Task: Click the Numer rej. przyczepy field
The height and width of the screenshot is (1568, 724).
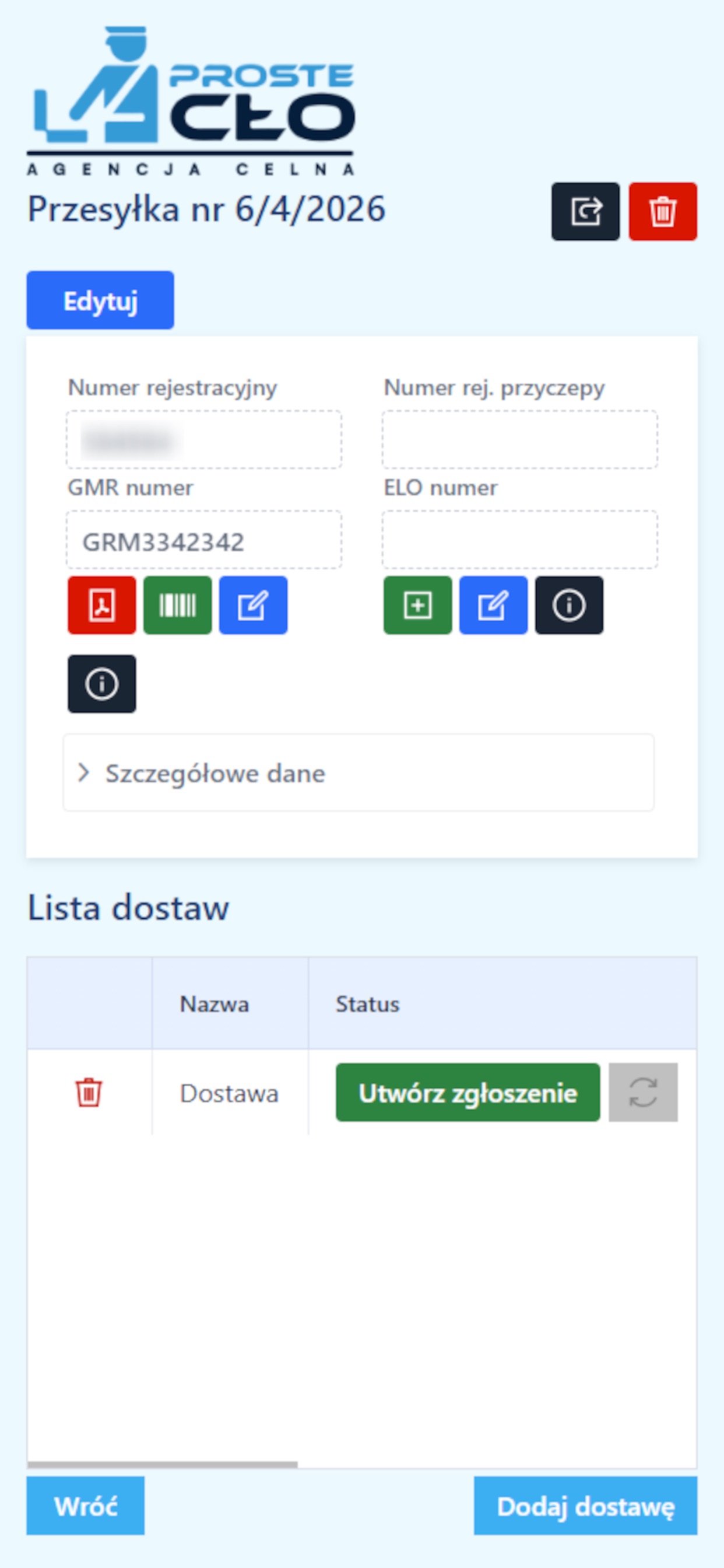Action: tap(519, 439)
